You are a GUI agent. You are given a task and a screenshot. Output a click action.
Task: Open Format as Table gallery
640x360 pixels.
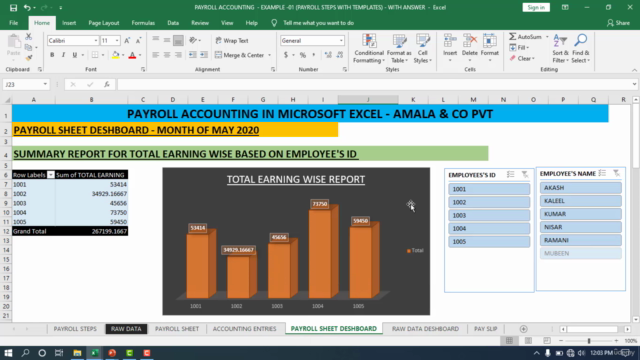399,48
